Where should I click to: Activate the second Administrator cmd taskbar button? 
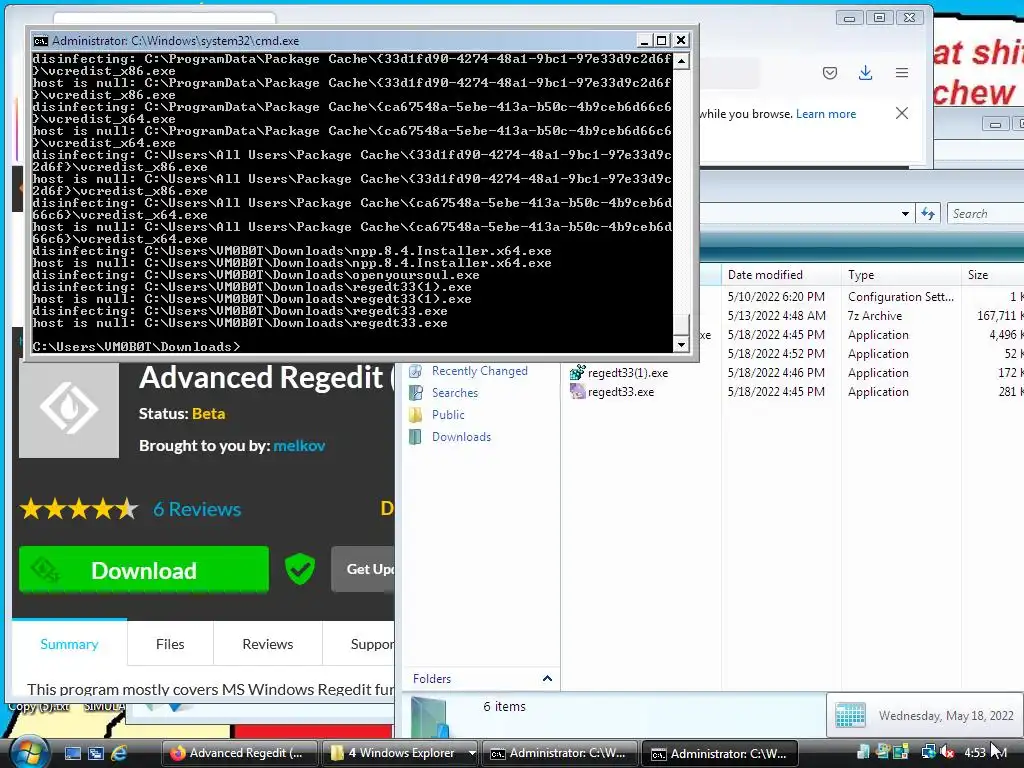point(721,753)
